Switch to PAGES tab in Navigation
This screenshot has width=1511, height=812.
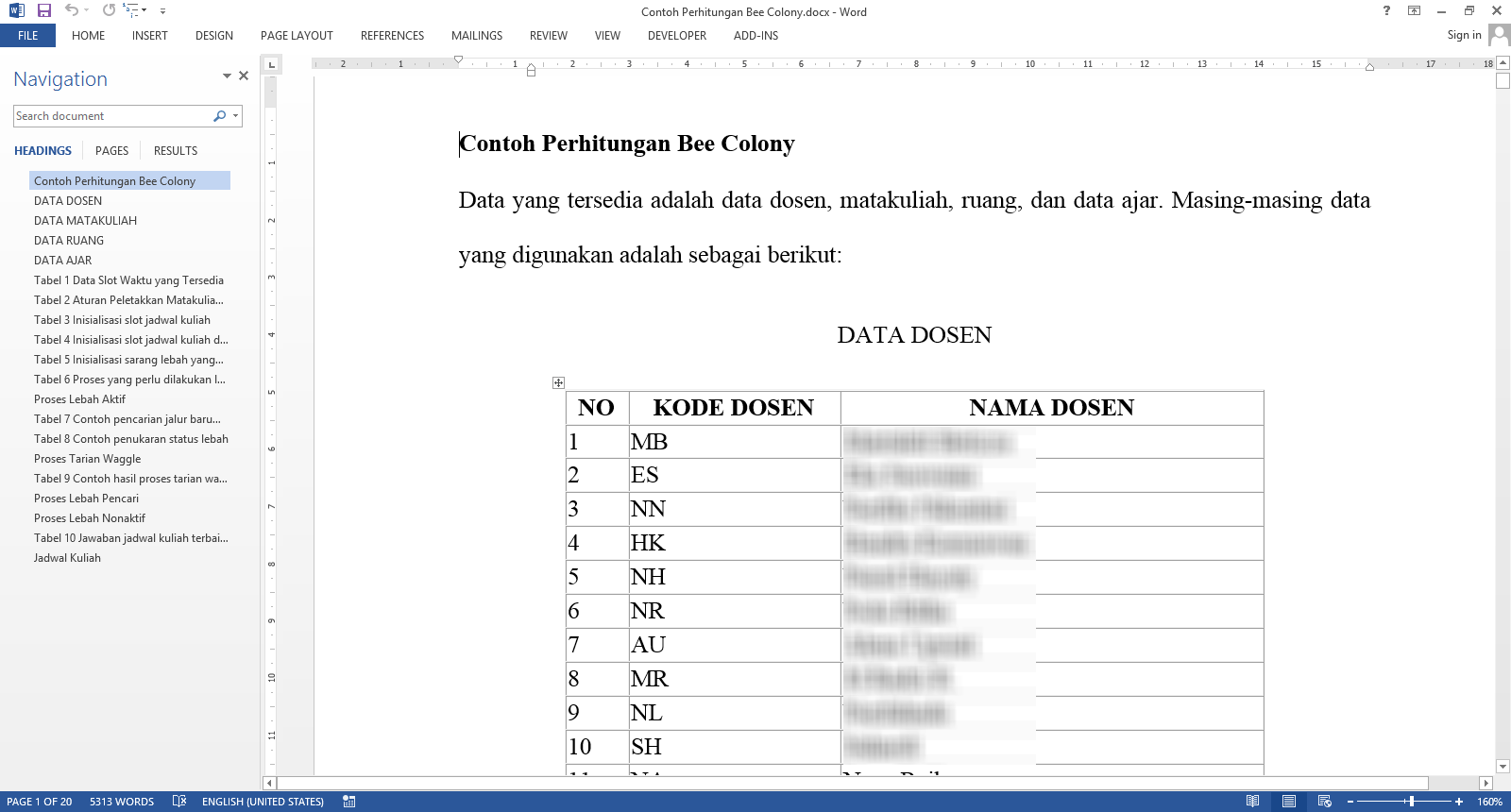(111, 151)
